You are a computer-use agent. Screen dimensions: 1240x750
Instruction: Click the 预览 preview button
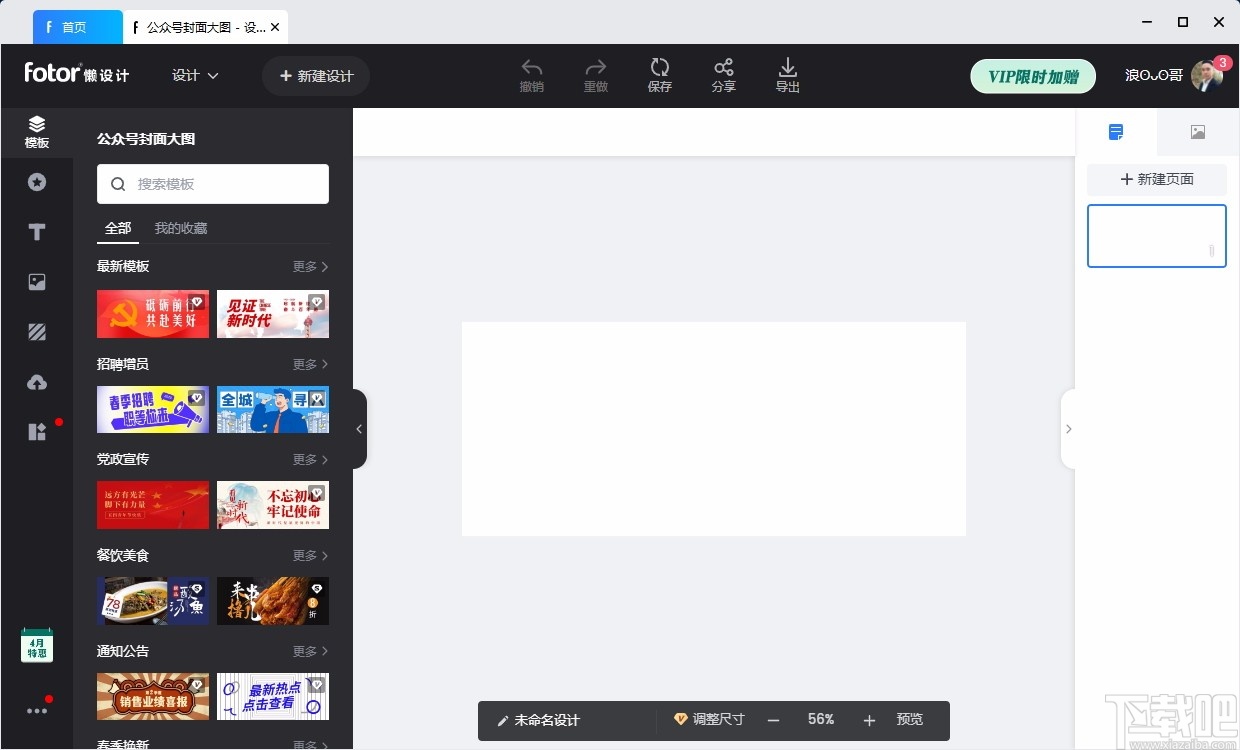tap(909, 719)
